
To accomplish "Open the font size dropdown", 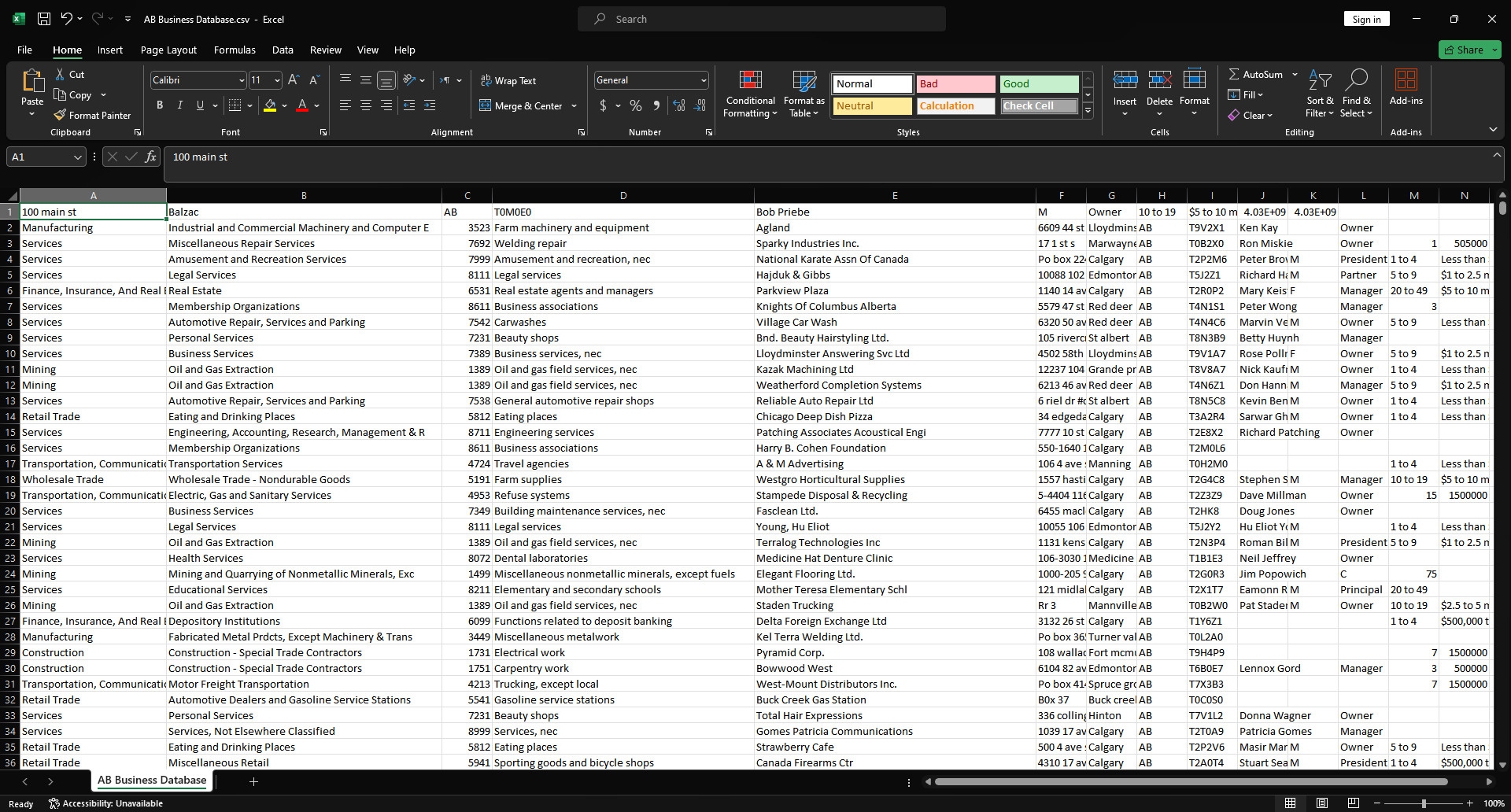I will tap(277, 80).
